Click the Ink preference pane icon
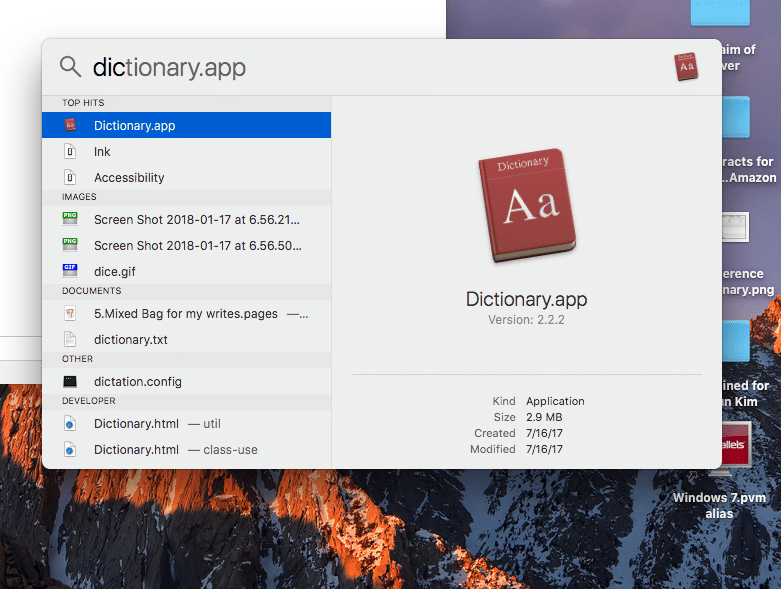The width and height of the screenshot is (781, 589). 70,151
